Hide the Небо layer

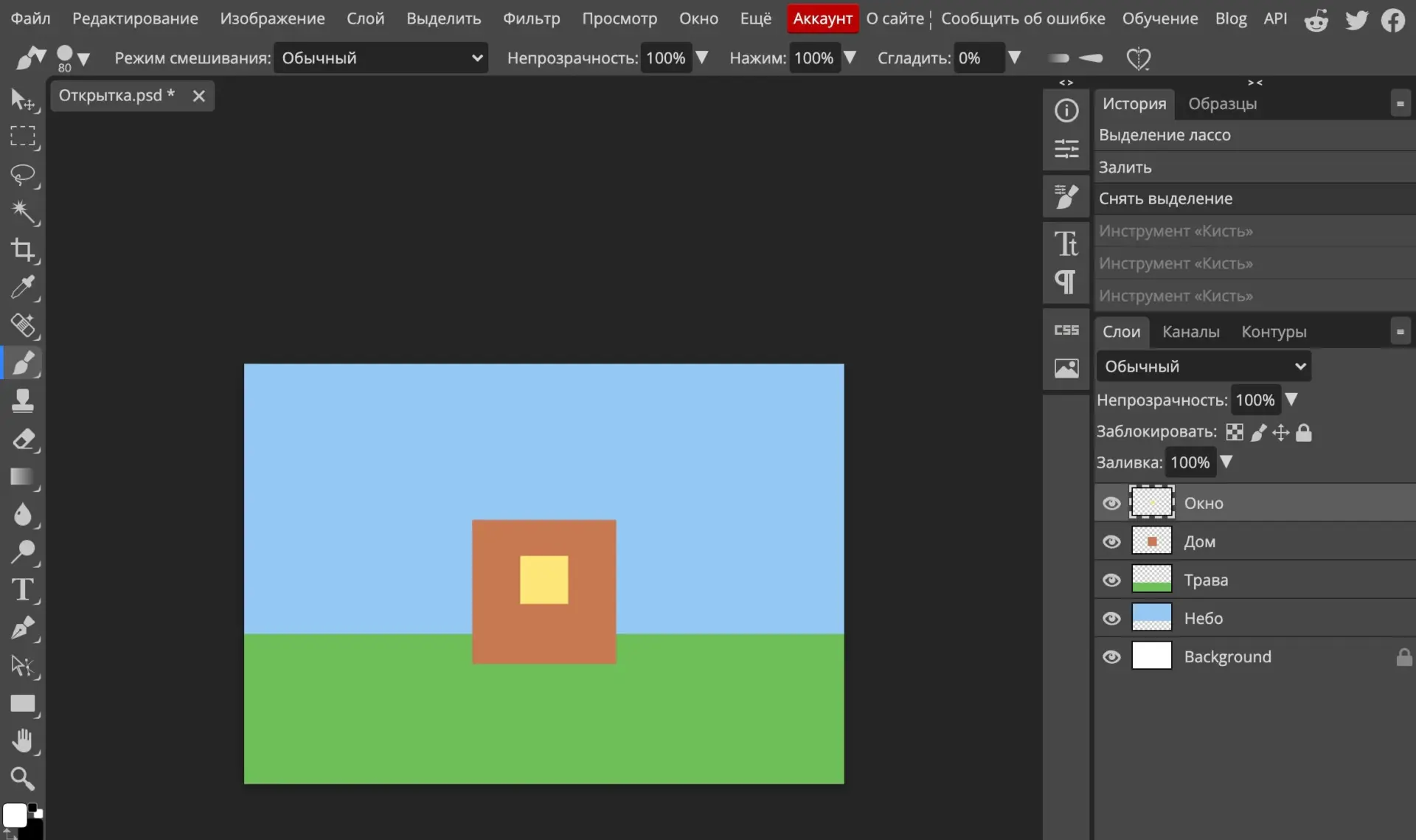(1111, 618)
